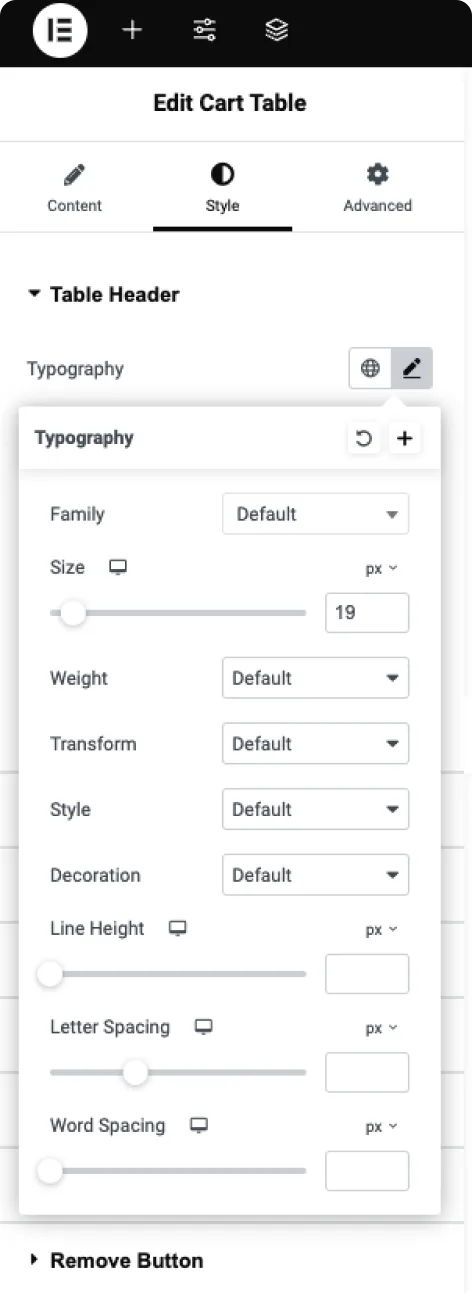
Task: Switch to the Advanced tab
Action: click(x=377, y=189)
